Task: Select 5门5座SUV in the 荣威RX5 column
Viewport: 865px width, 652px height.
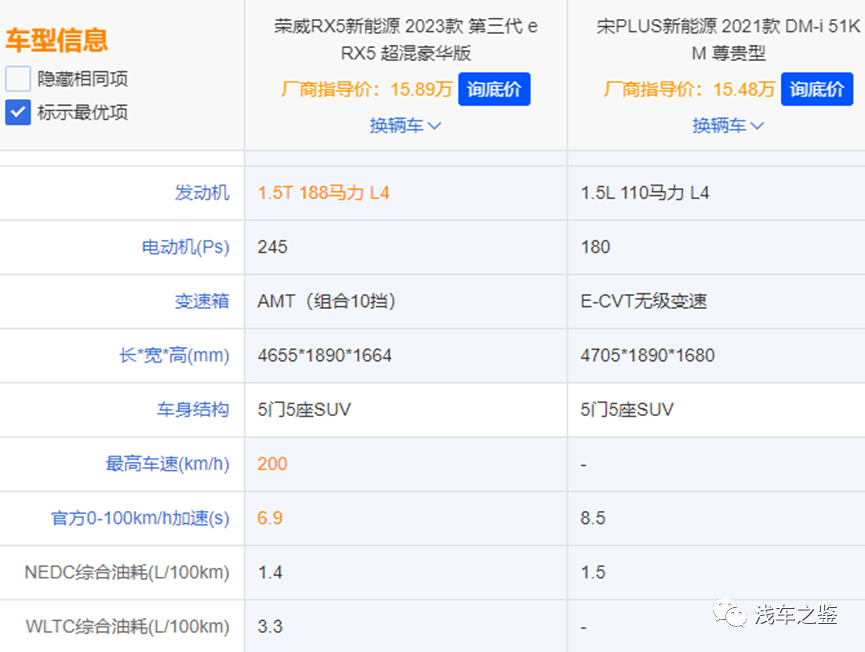Action: 304,409
